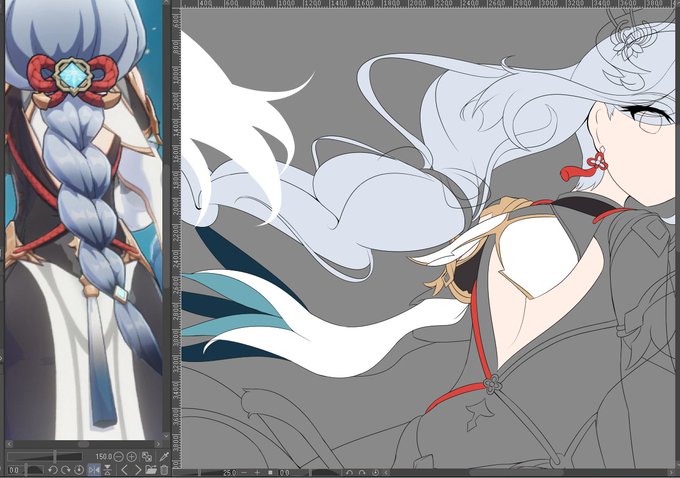Viewport: 680px width, 478px height.
Task: Fit the main canvas to the window
Action: [270, 472]
